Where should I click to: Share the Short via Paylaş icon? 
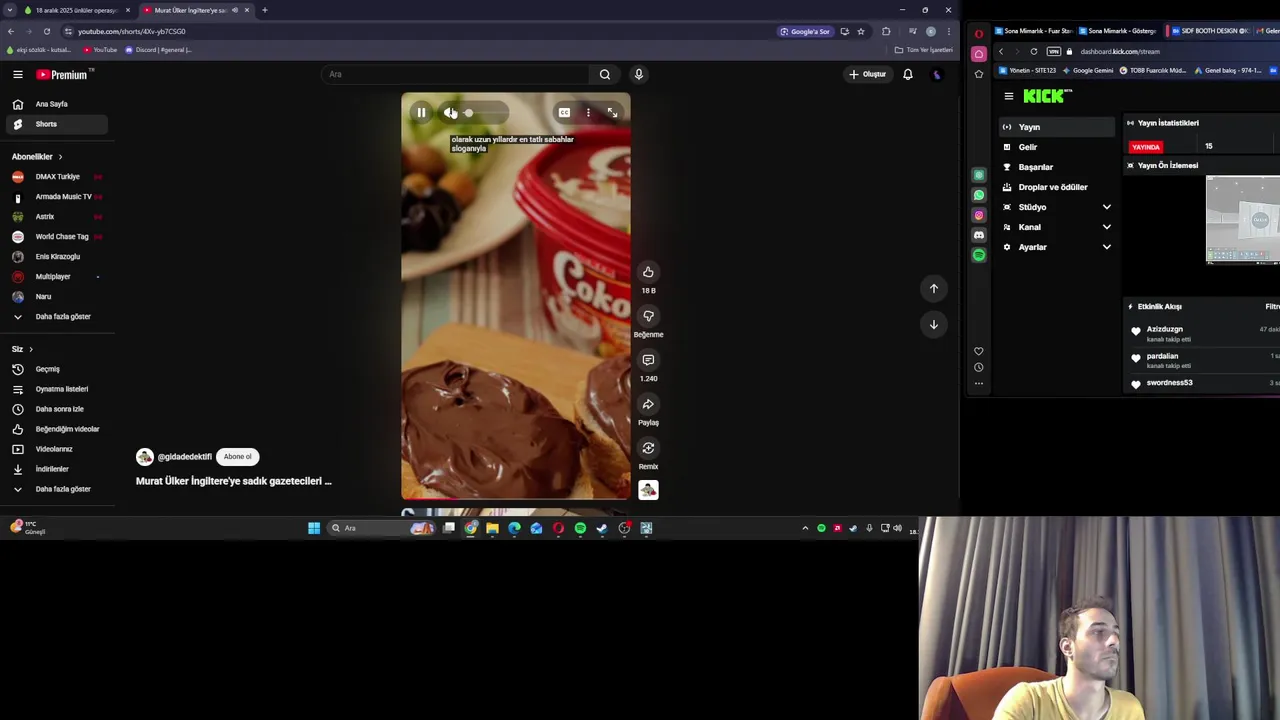click(x=648, y=404)
